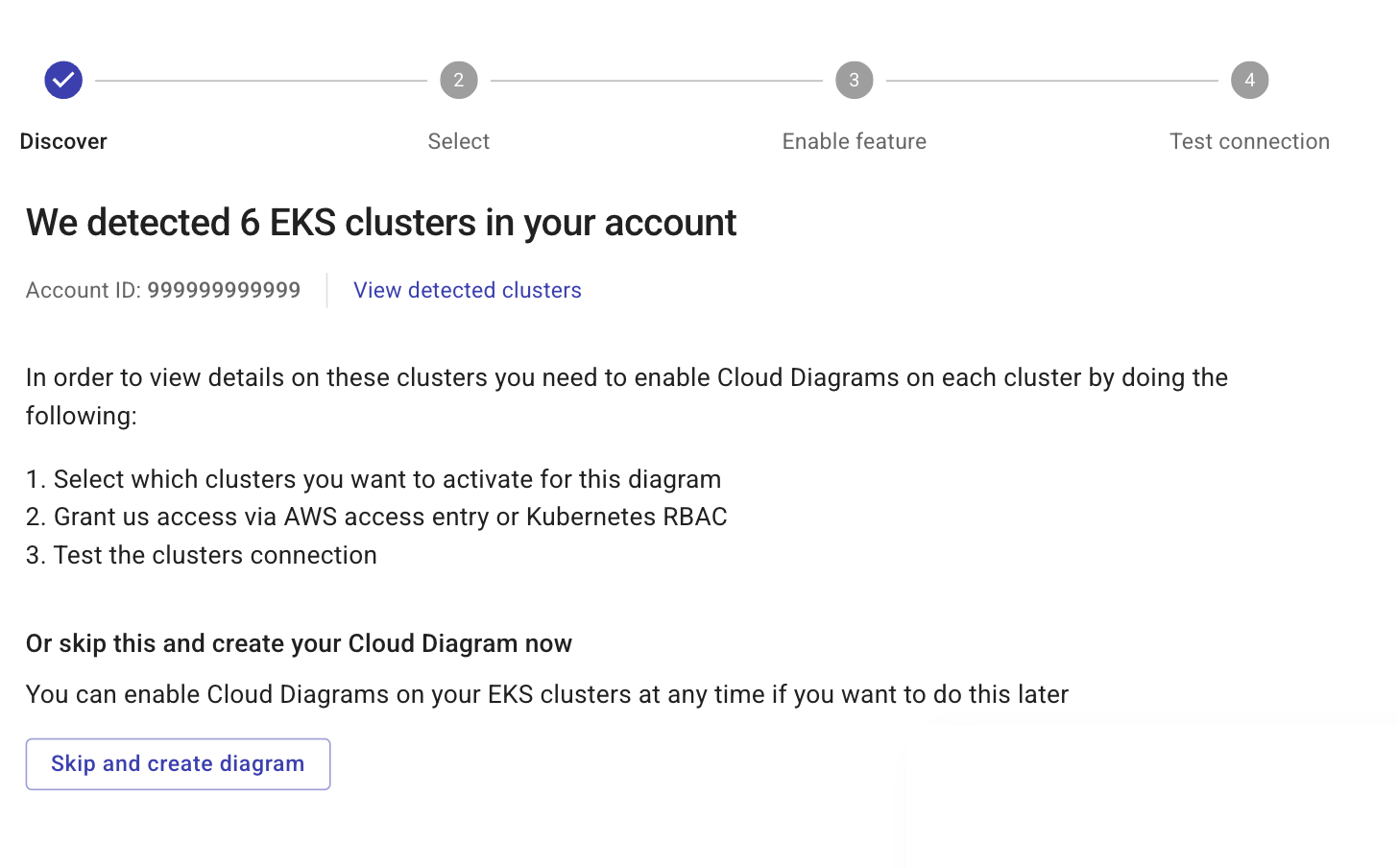Click the "Select which clusters" list item
The width and height of the screenshot is (1398, 868).
[x=387, y=479]
